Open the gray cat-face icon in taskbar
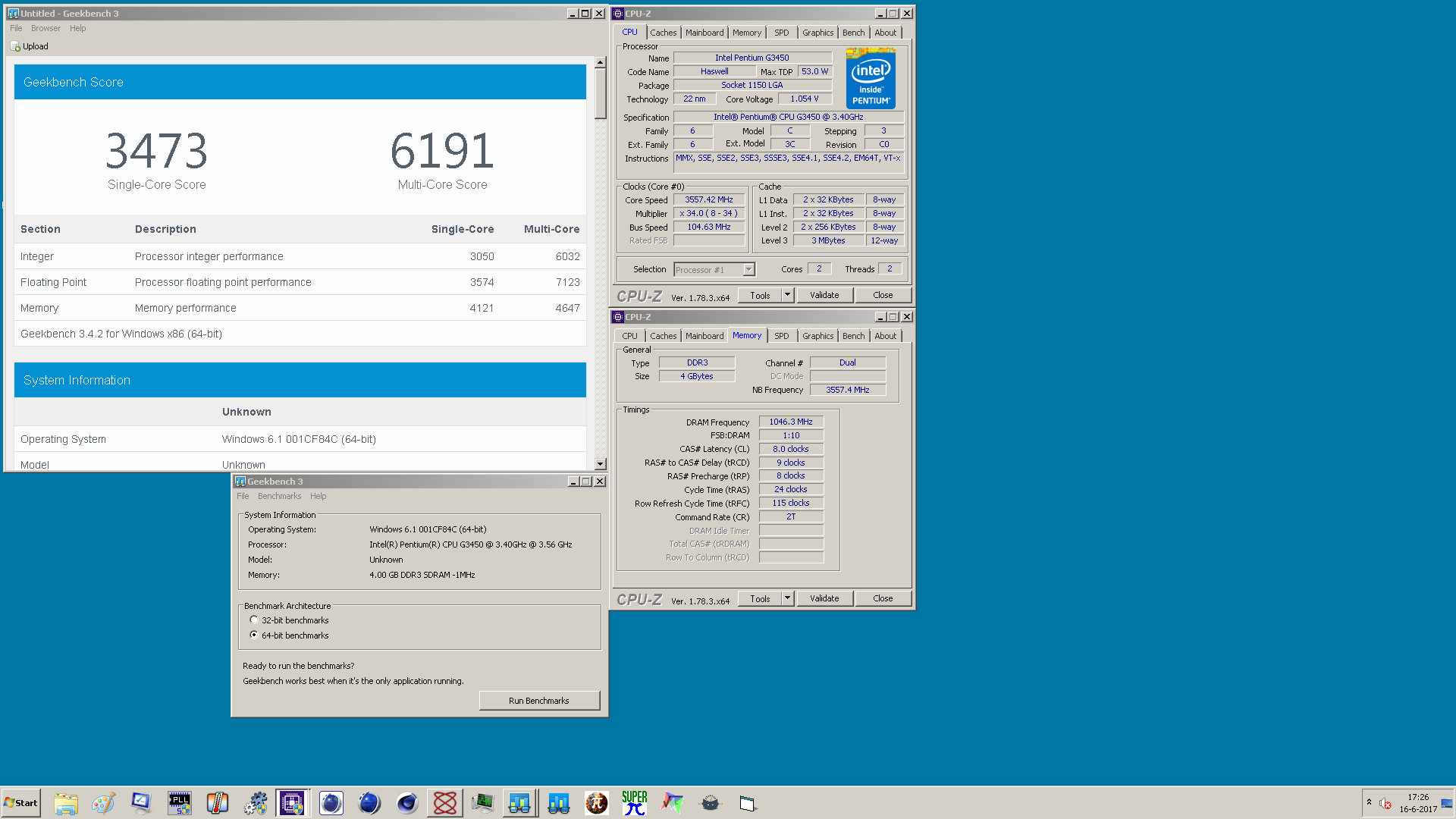Viewport: 1456px width, 819px height. coord(711,803)
